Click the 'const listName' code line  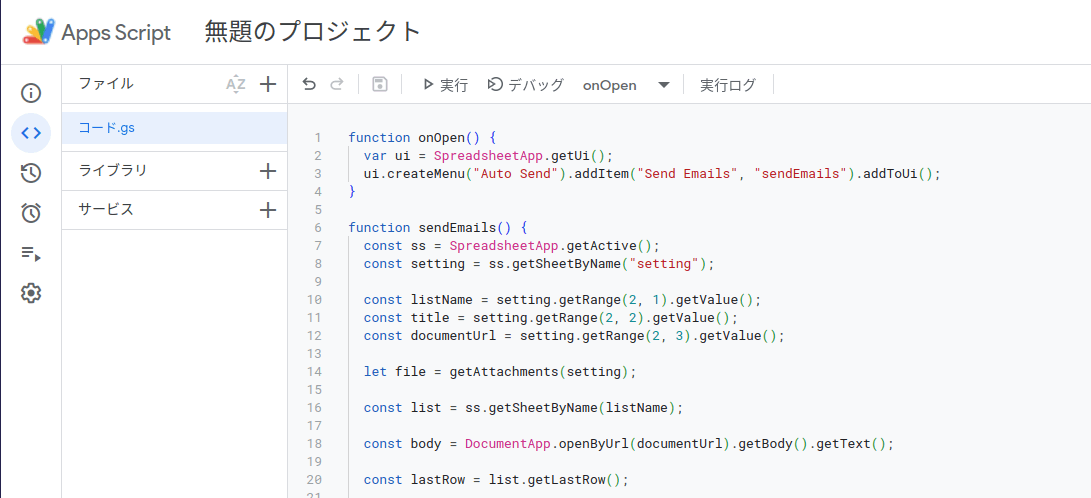click(x=562, y=300)
